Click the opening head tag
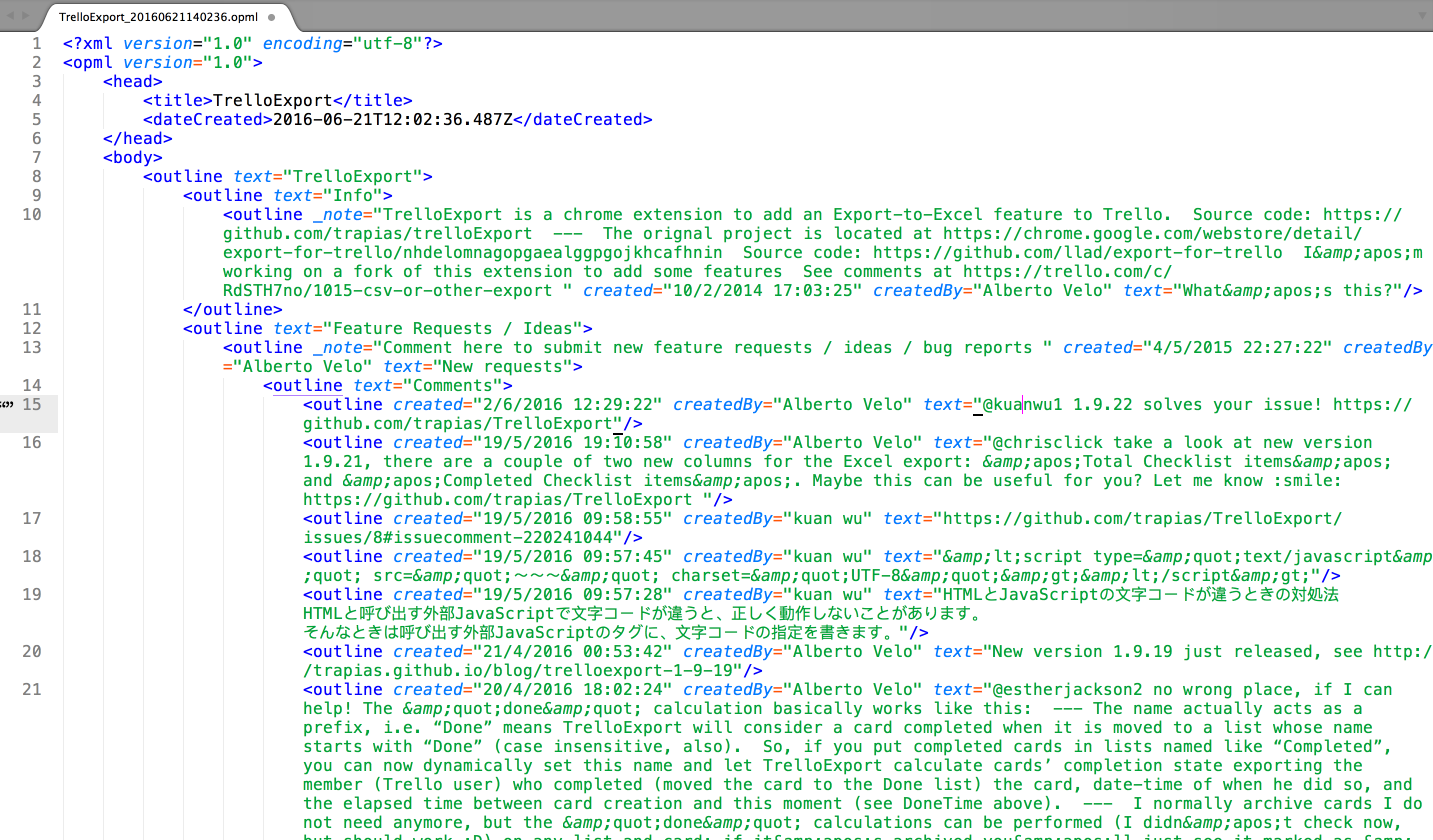The width and height of the screenshot is (1433, 840). point(132,81)
